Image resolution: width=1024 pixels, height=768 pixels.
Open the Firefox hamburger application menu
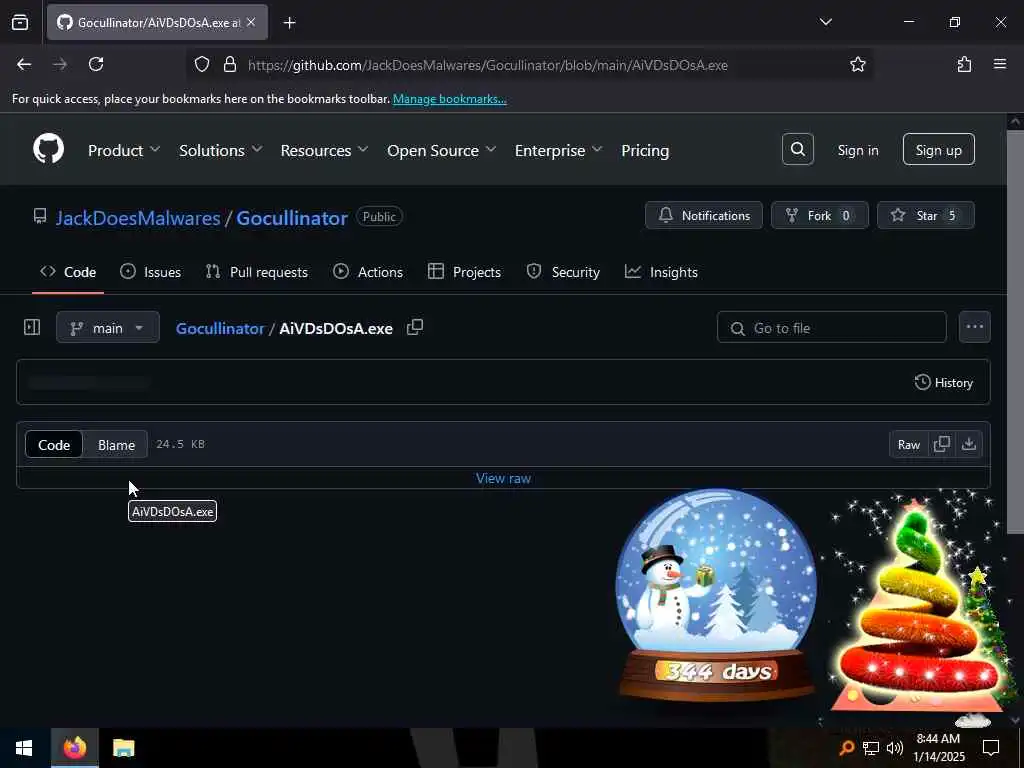tap(1000, 64)
